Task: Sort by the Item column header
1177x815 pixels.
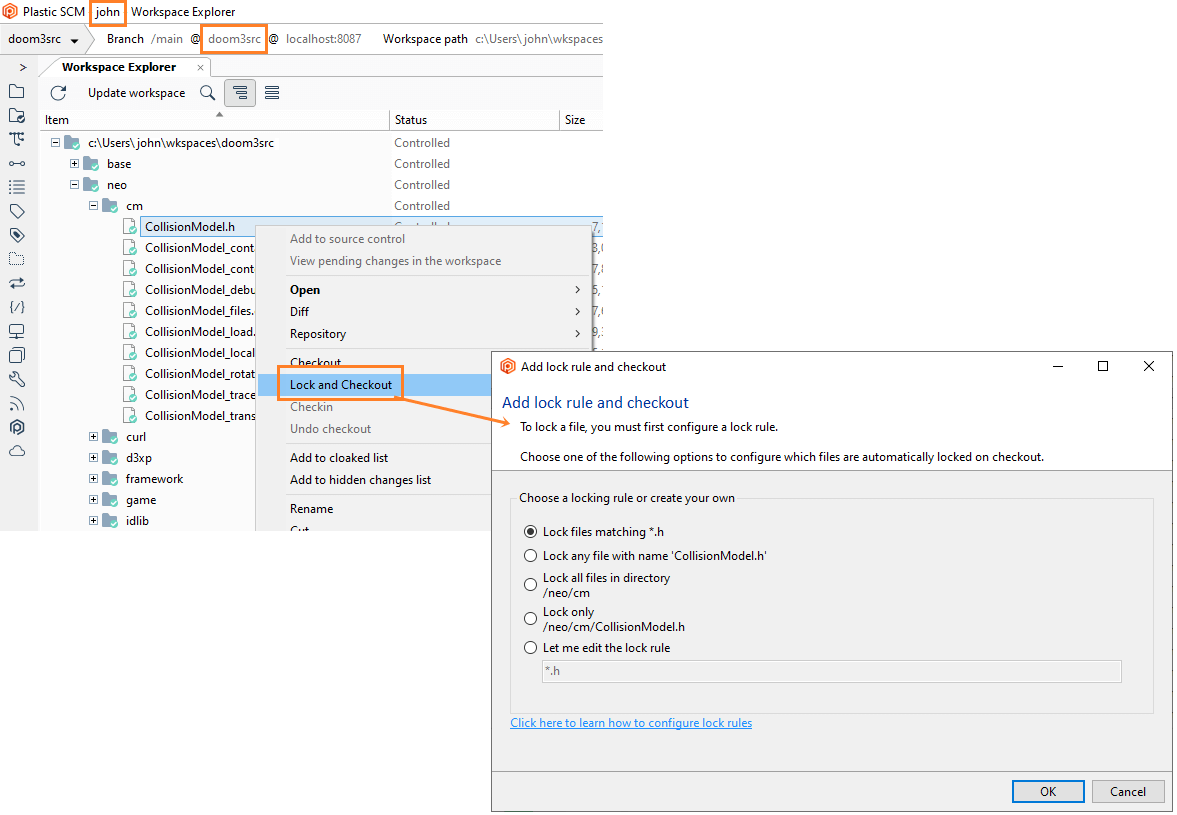Action: click(x=215, y=120)
